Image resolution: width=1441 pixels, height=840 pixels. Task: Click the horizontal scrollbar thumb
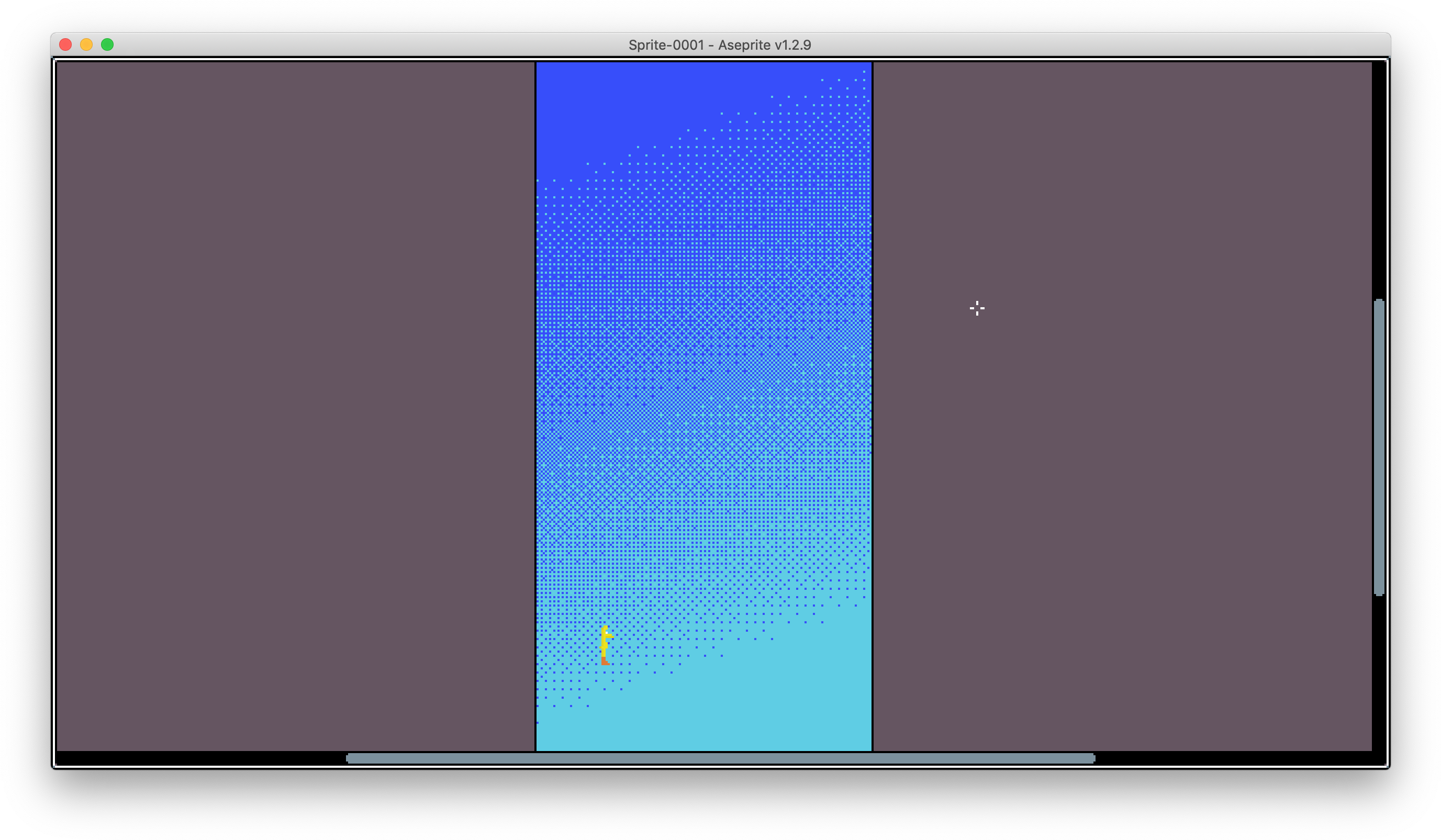coord(720,758)
